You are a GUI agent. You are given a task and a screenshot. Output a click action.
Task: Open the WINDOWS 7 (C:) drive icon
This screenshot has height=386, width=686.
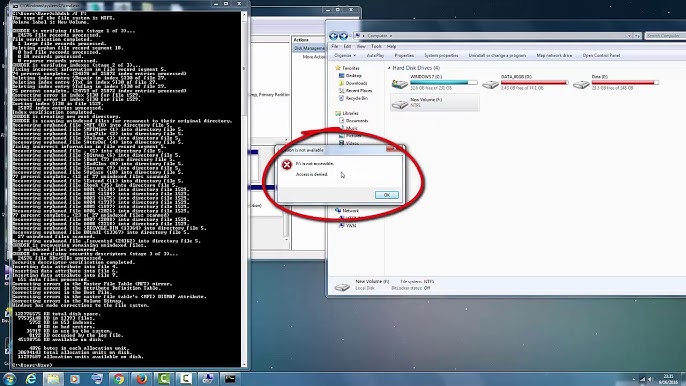tap(399, 83)
